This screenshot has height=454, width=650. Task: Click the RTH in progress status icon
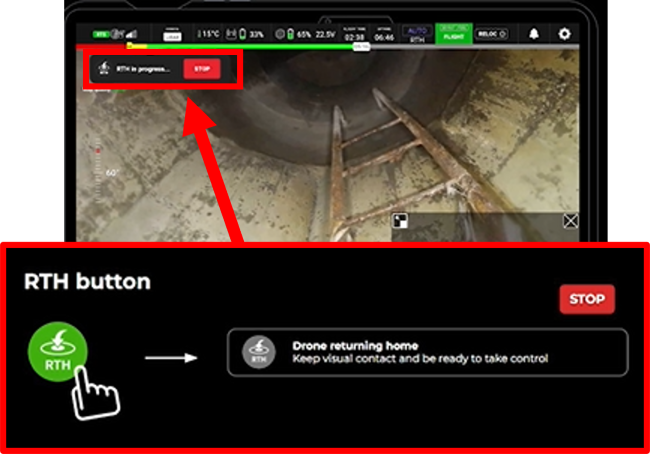point(104,70)
